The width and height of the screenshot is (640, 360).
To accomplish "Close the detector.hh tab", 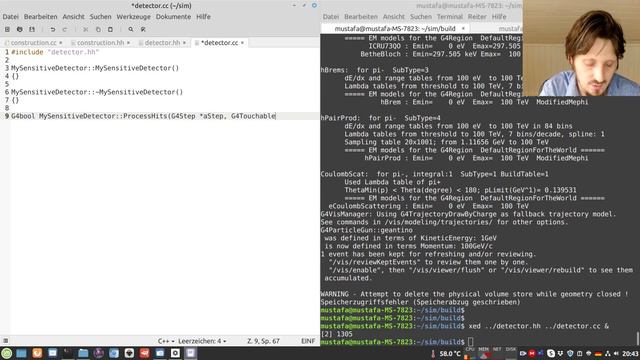I will click(x=184, y=42).
